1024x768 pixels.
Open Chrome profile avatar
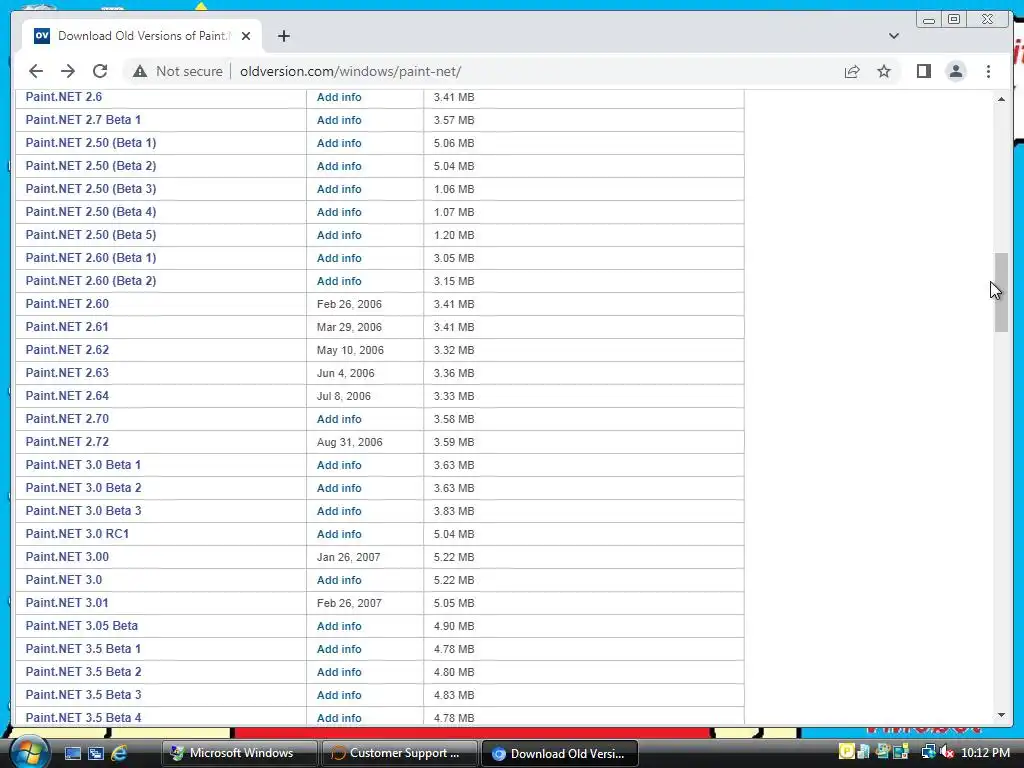(955, 71)
